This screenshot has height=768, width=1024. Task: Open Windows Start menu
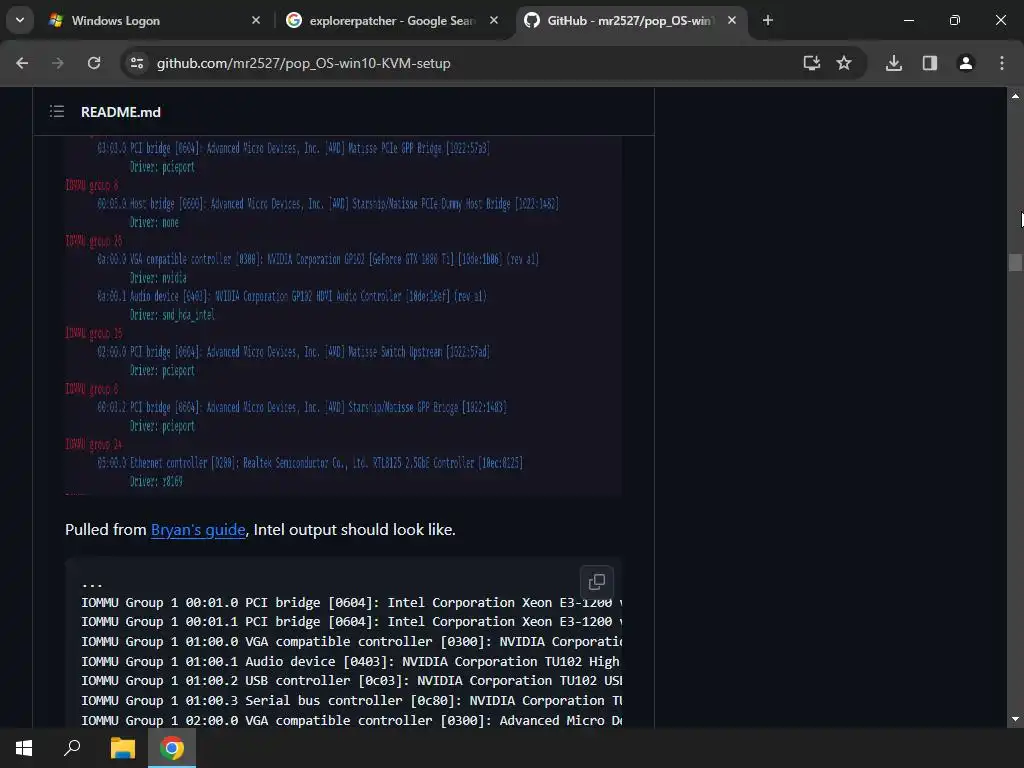point(24,748)
